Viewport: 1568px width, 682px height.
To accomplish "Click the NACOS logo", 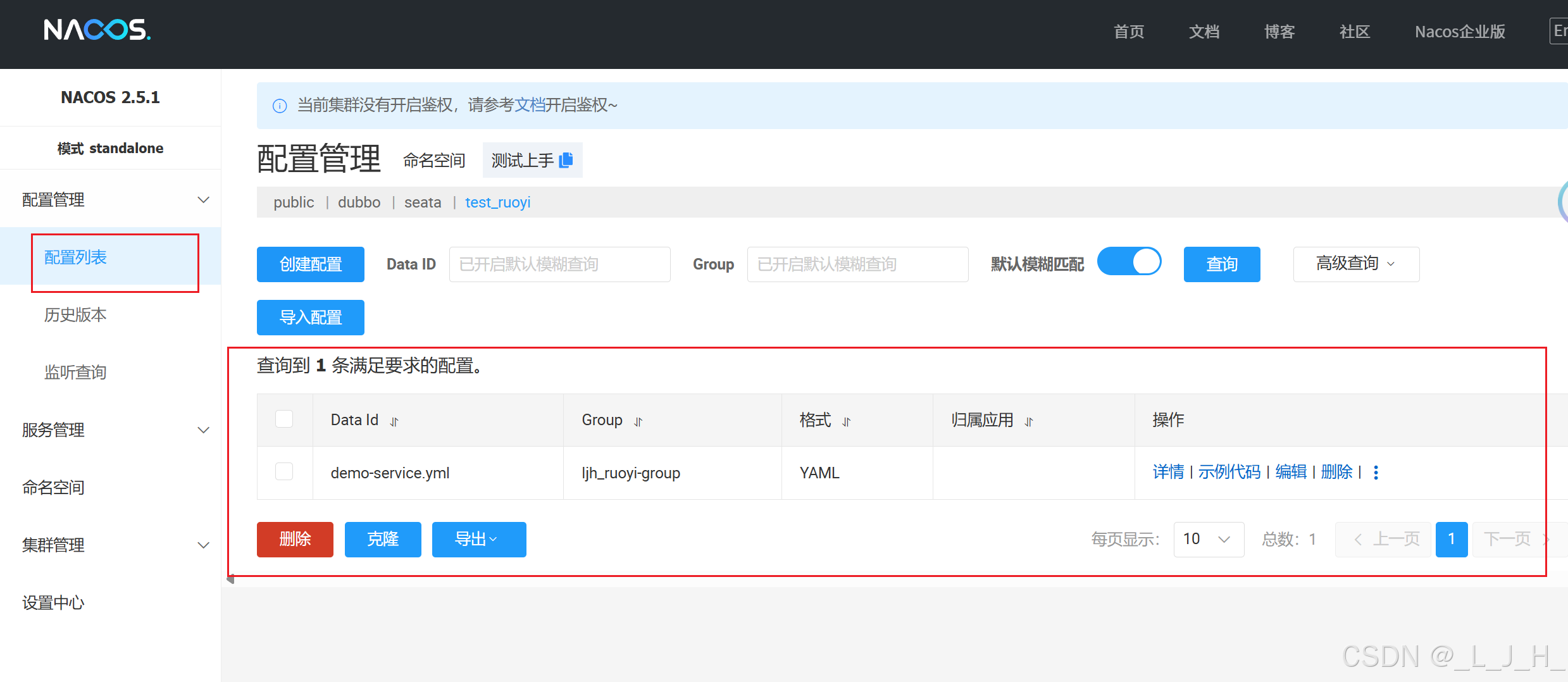I will coord(97,30).
